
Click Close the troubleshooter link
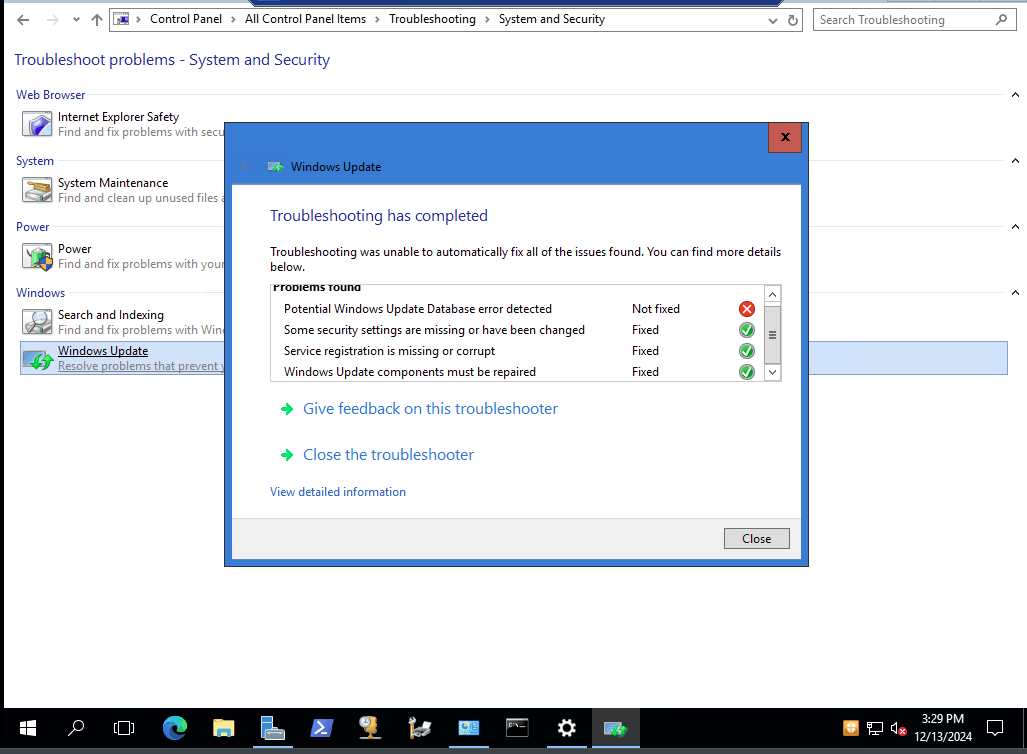pyautogui.click(x=388, y=455)
